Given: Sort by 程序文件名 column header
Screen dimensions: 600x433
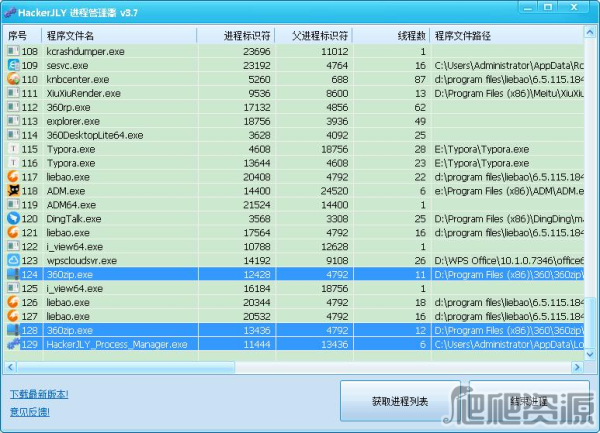Looking at the screenshot, I should pyautogui.click(x=119, y=36).
